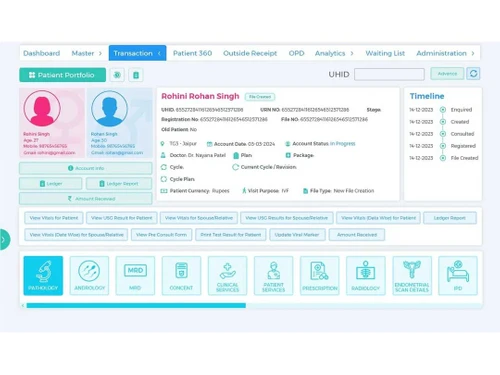Open the Patient 360 tab
This screenshot has height=375, width=500.
[192, 53]
